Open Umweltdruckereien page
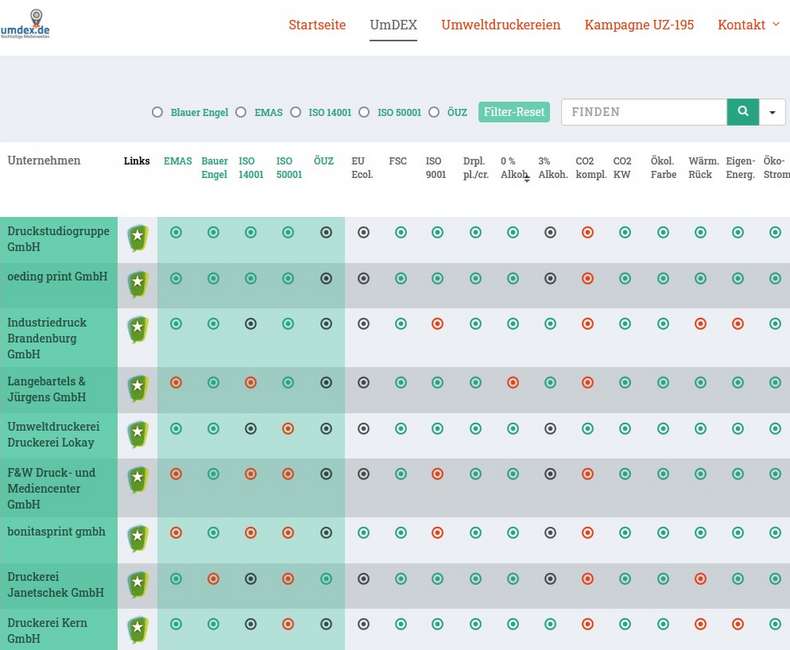This screenshot has width=790, height=650. tap(501, 25)
